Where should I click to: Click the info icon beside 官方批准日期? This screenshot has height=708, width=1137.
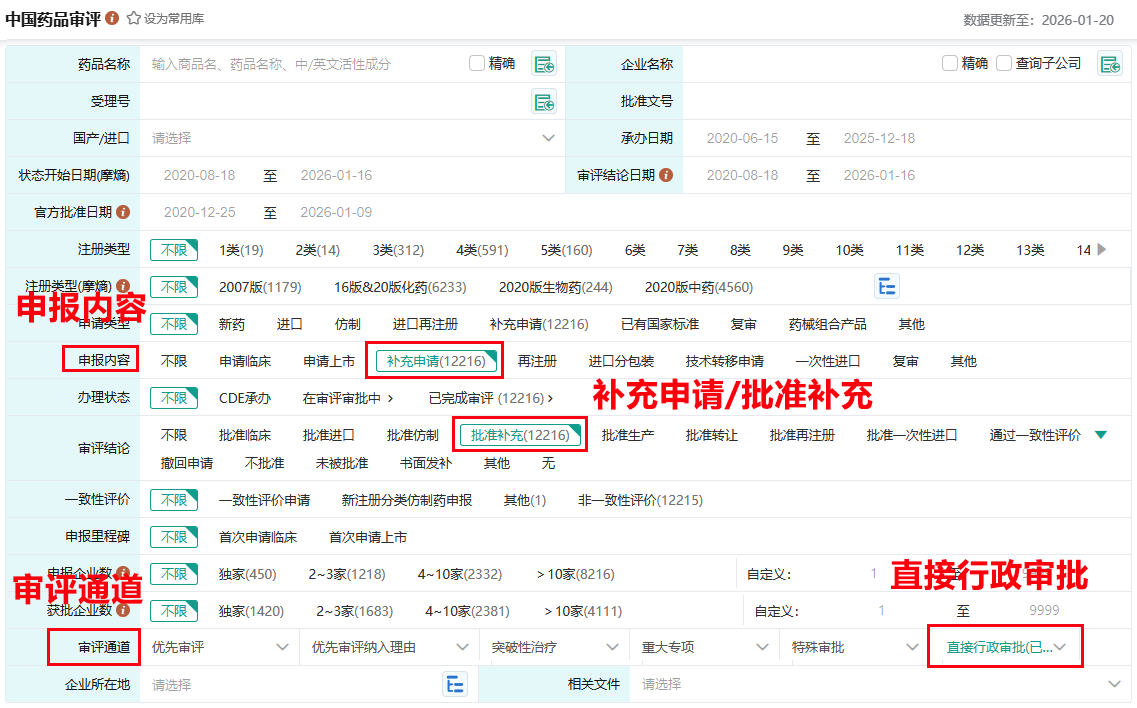coord(123,212)
